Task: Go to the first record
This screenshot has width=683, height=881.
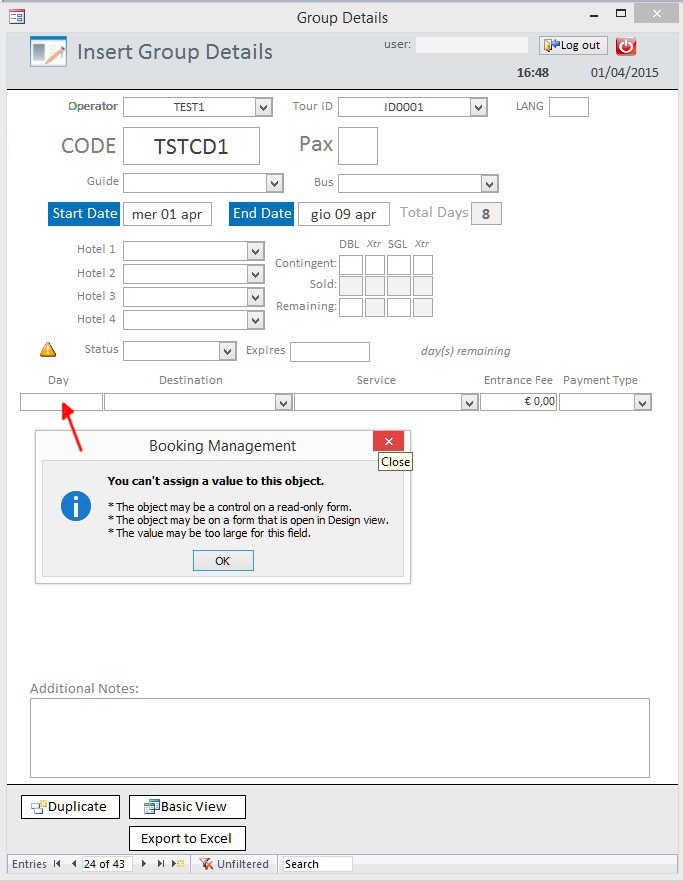Action: [57, 864]
